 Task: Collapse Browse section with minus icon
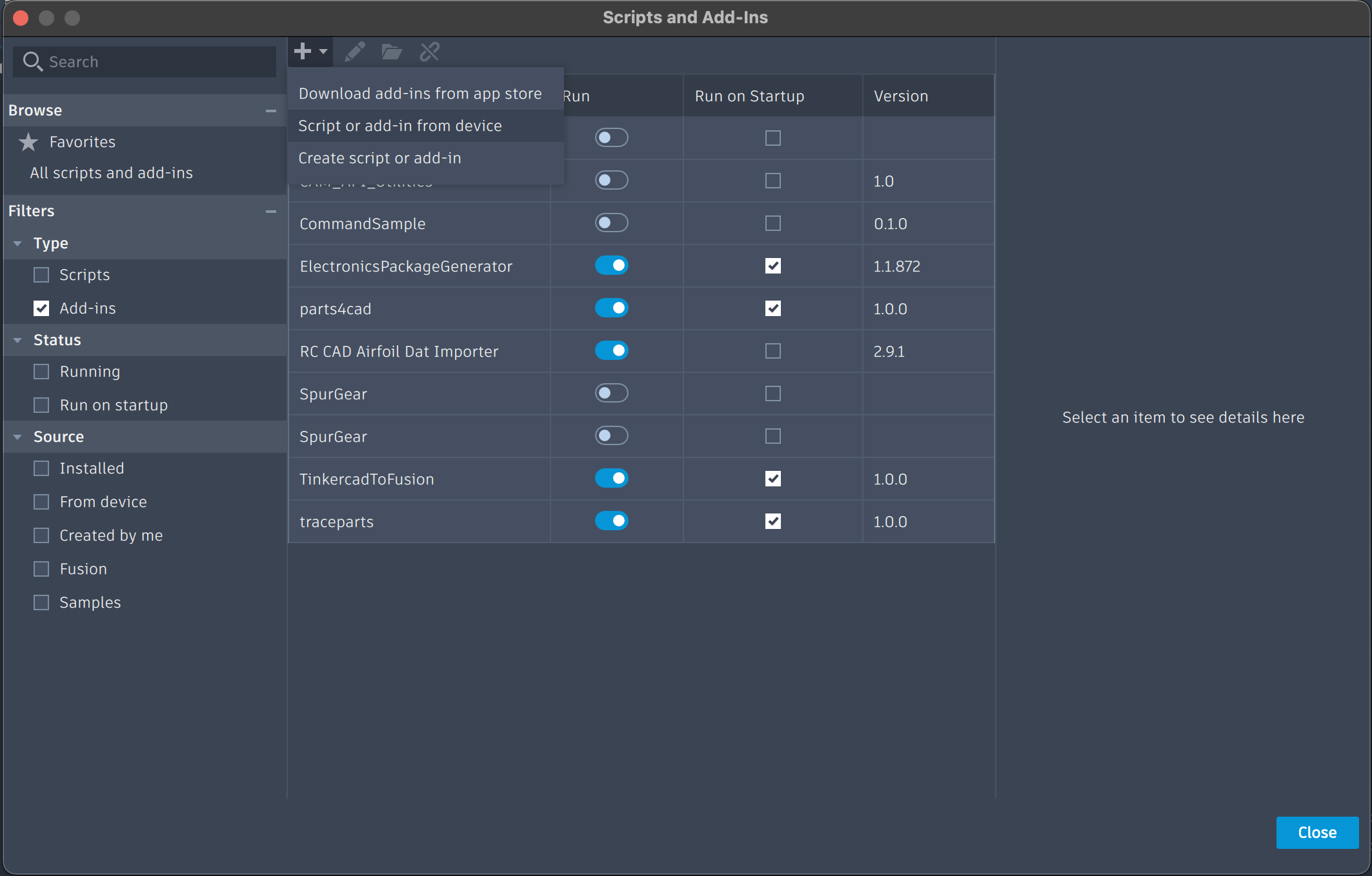pos(271,111)
